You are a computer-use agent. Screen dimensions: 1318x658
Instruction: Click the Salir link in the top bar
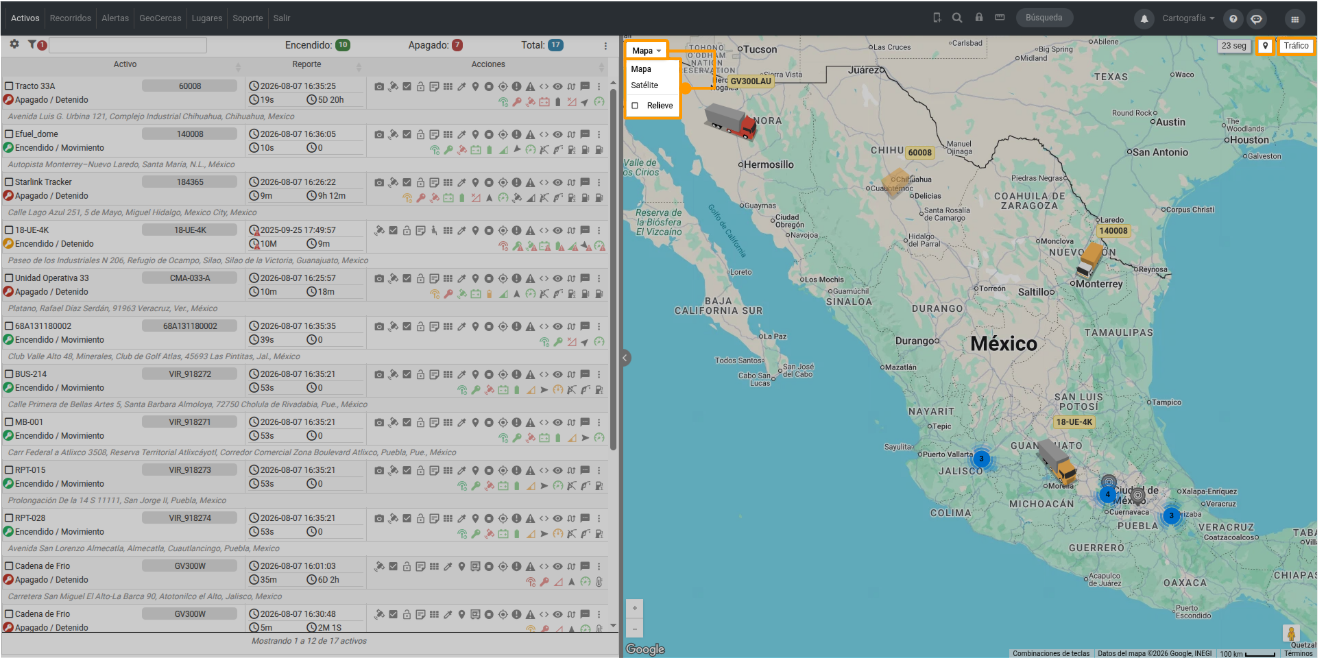click(x=282, y=18)
